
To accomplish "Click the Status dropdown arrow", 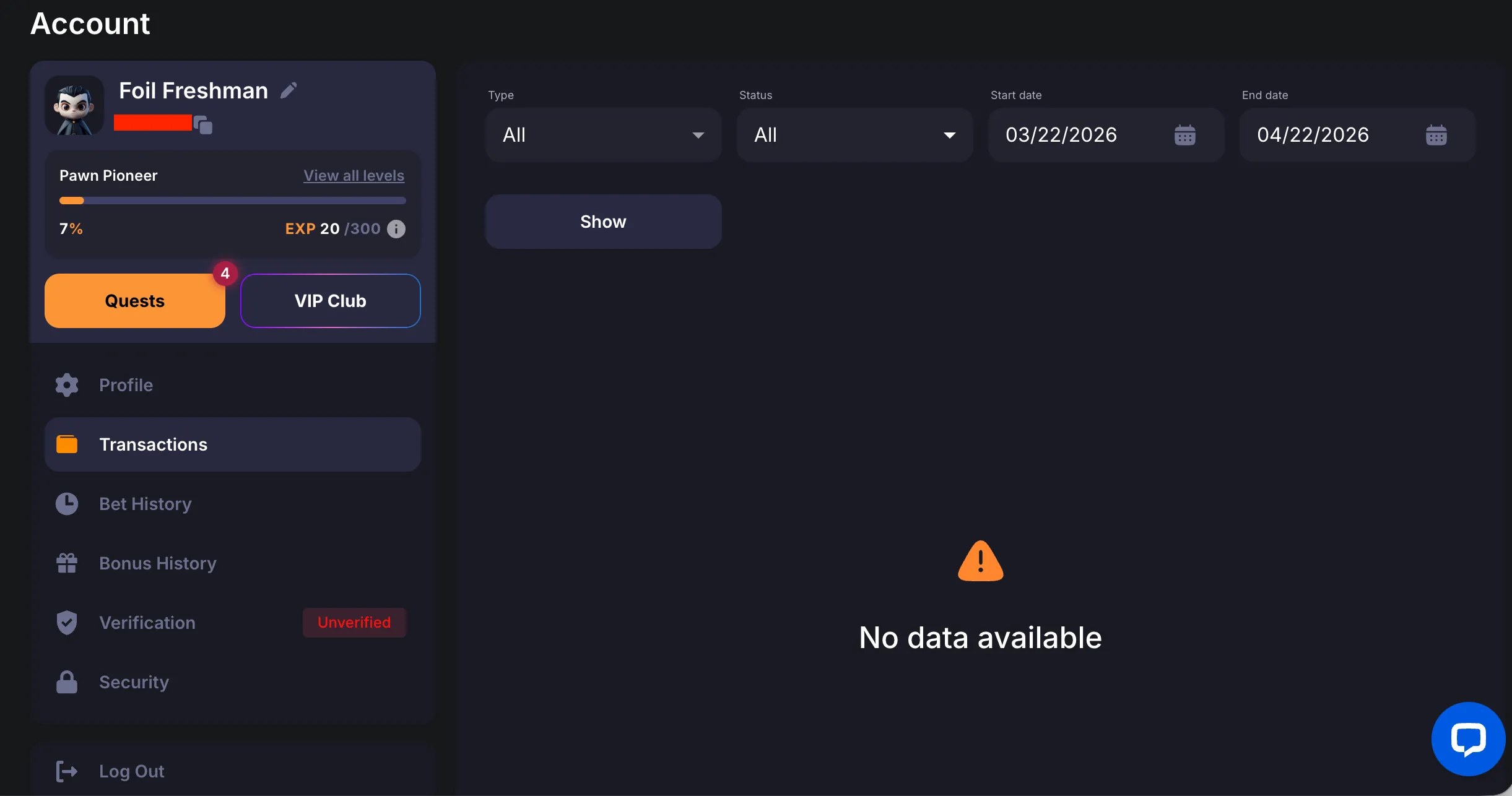I will click(950, 135).
